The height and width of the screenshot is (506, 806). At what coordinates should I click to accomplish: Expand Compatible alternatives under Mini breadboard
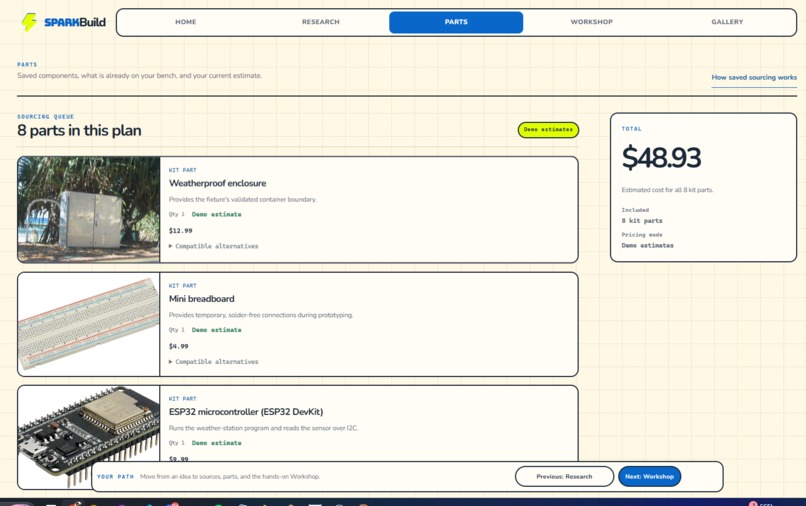214,362
